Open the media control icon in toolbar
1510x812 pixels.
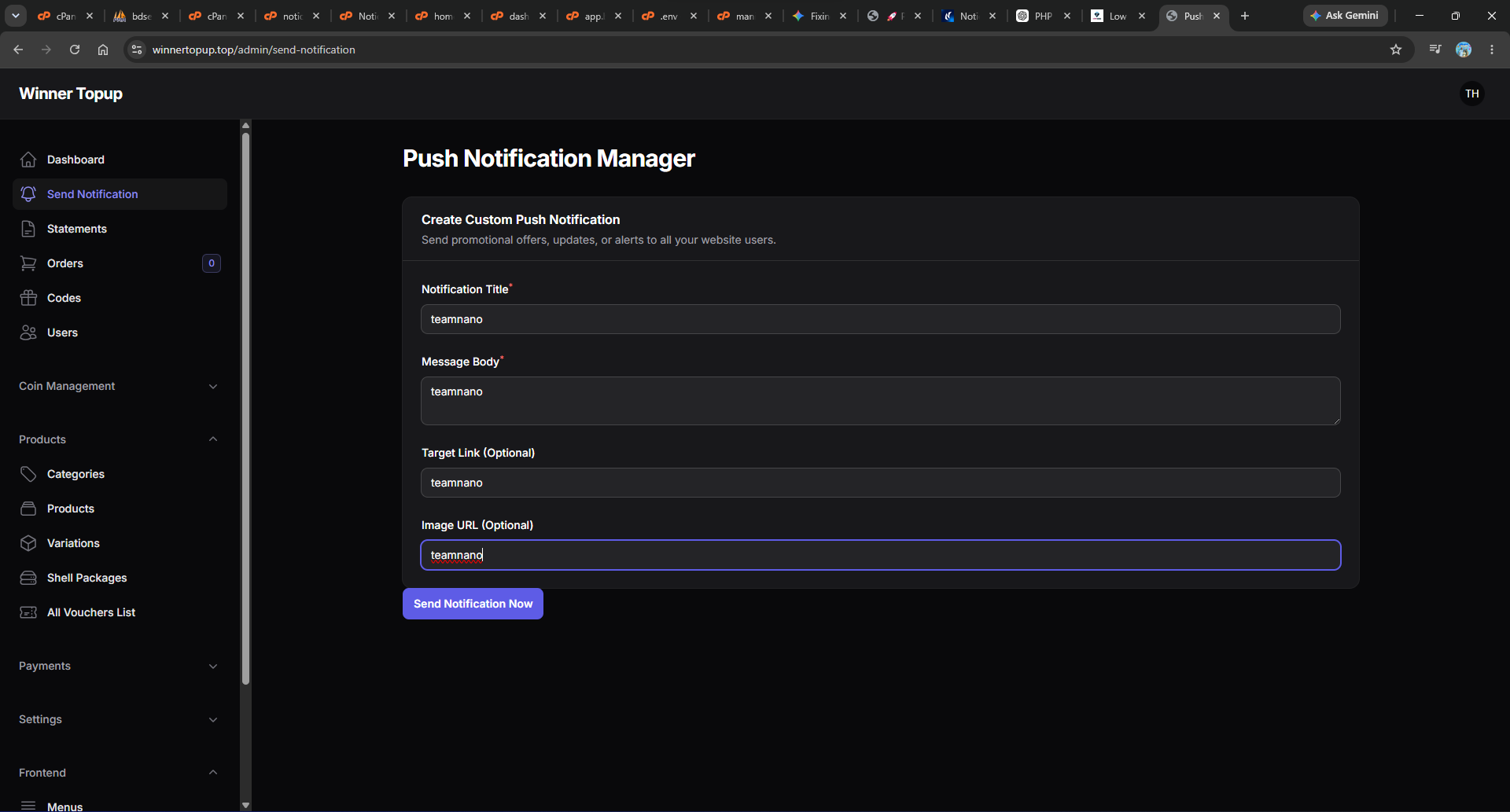tap(1435, 50)
